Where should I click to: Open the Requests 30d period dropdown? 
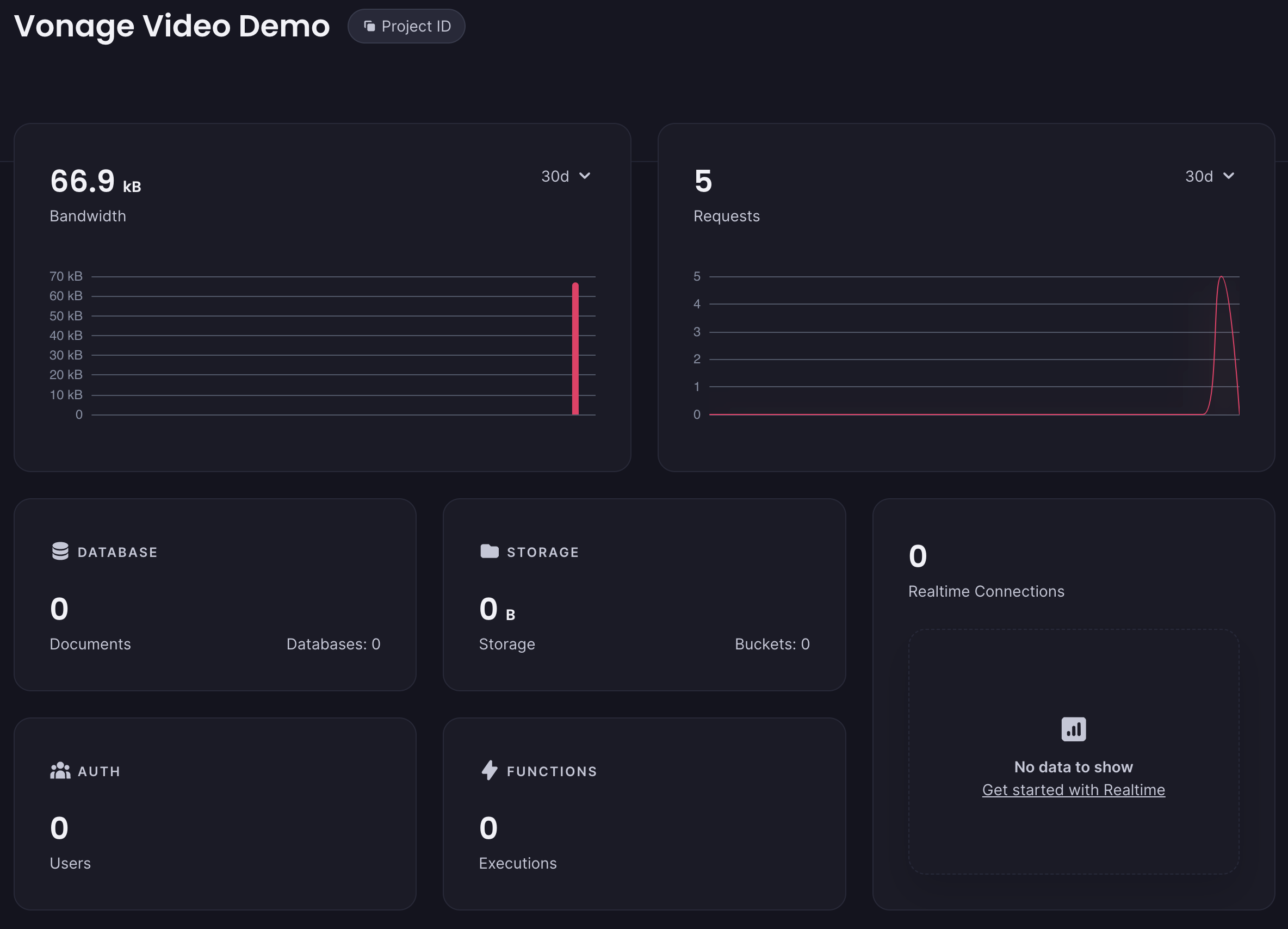coord(1210,176)
